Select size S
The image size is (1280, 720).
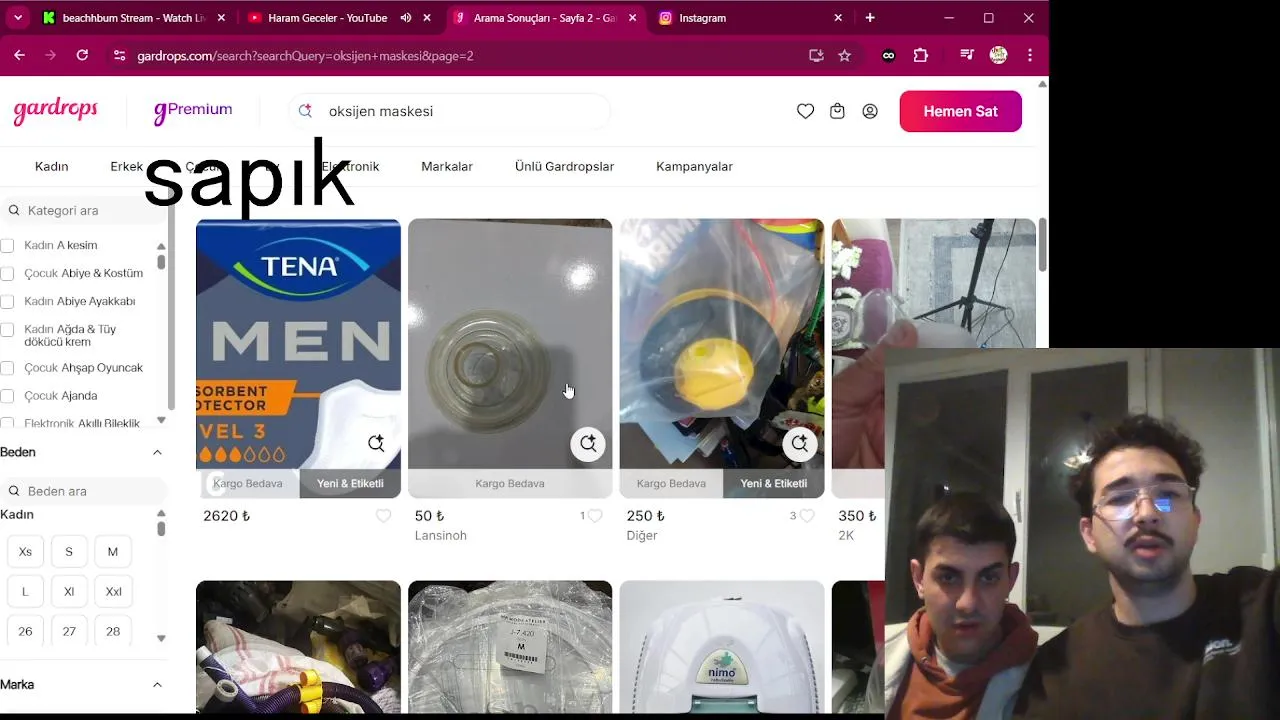[69, 552]
